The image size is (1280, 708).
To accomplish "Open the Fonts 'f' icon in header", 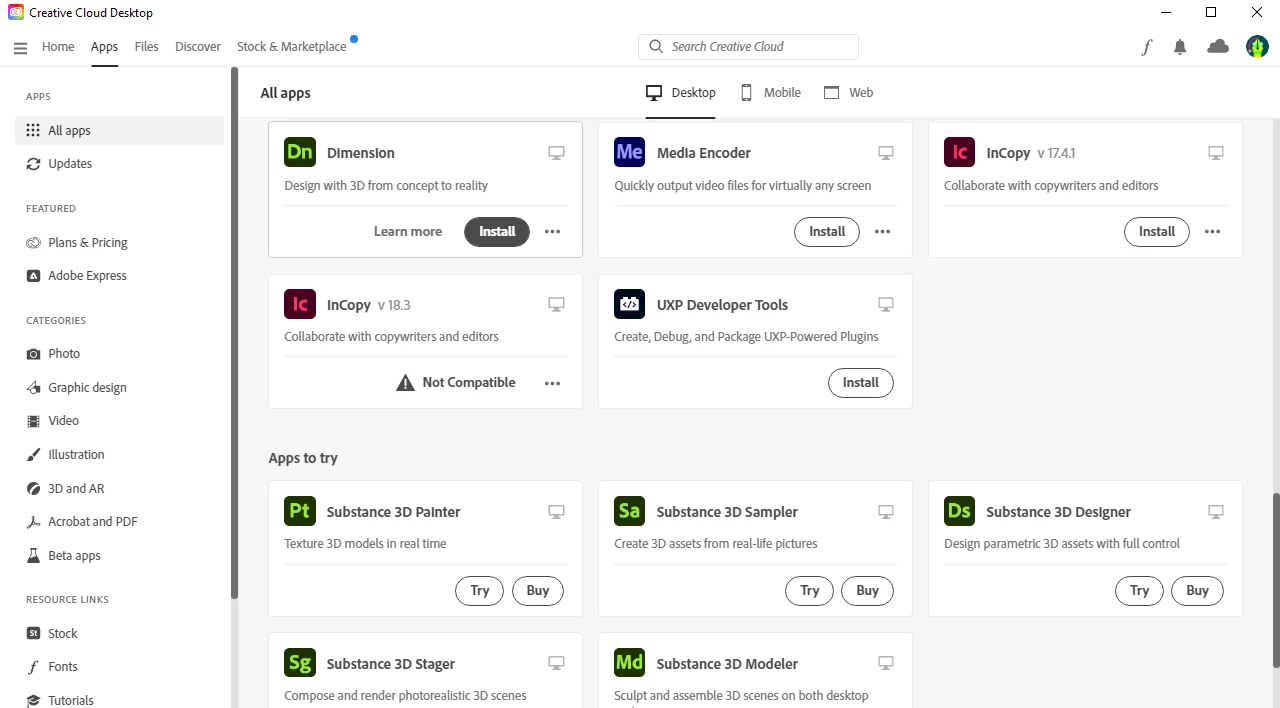I will point(1147,47).
